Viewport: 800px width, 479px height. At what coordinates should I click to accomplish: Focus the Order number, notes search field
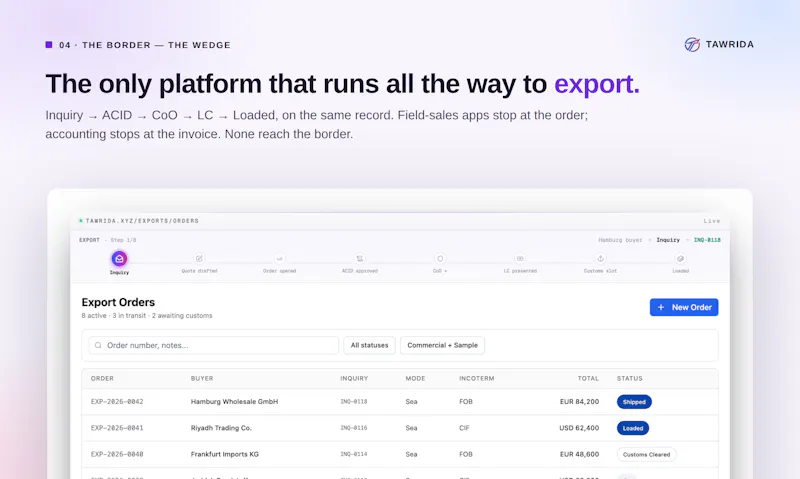click(x=213, y=345)
